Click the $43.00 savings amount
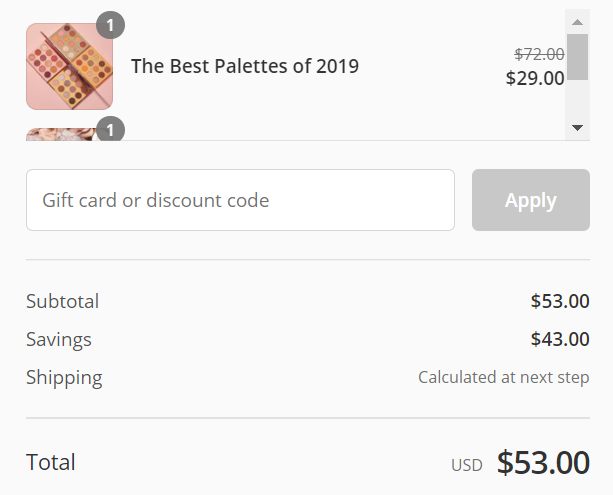The image size is (613, 495). click(x=560, y=339)
